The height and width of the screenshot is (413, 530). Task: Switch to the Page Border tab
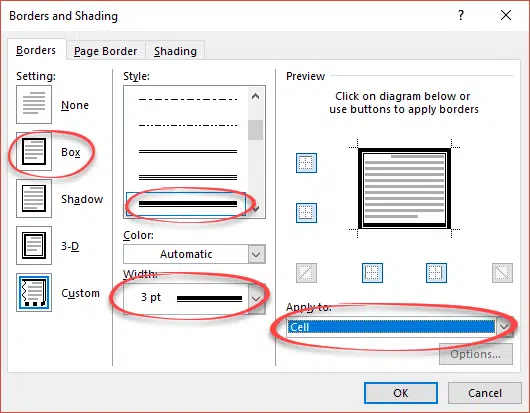pos(105,51)
